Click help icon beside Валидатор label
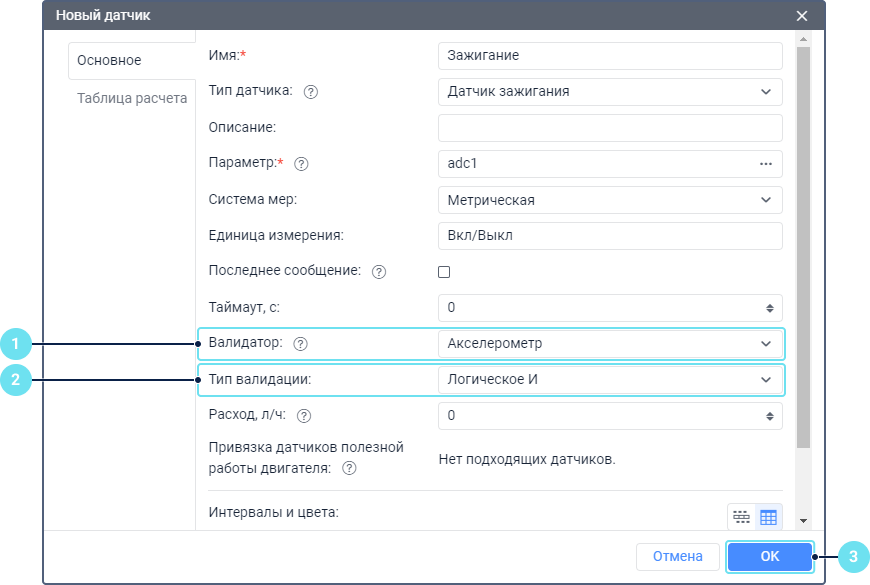Screen dimensions: 870x585 (x=300, y=343)
